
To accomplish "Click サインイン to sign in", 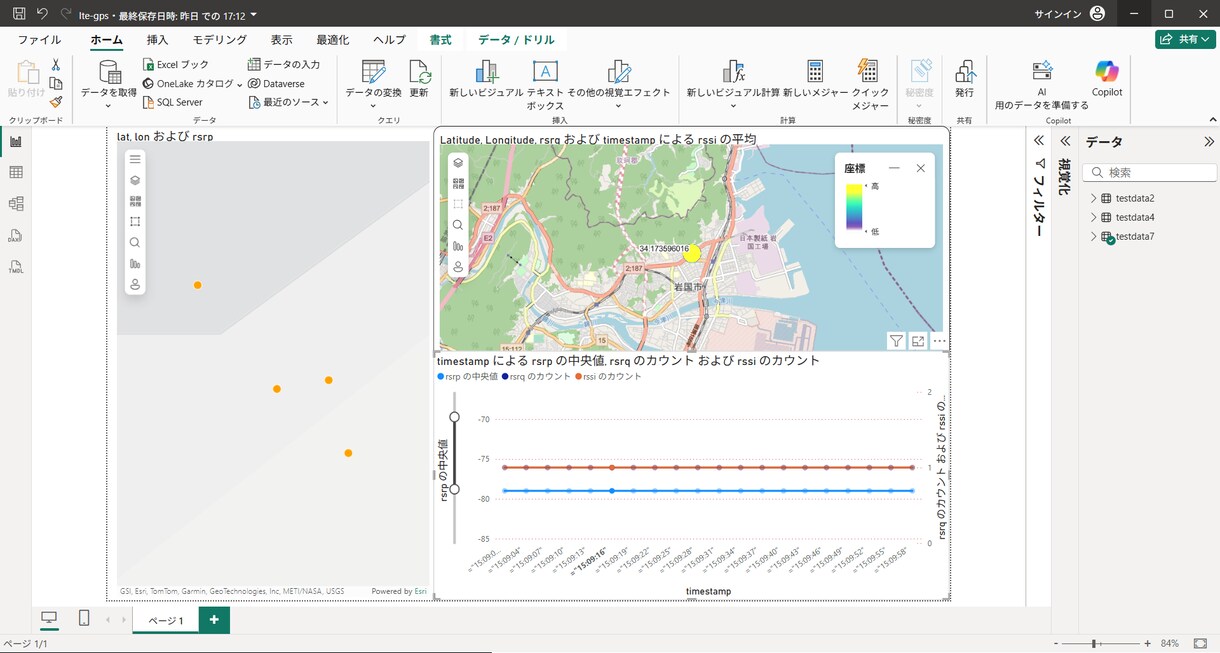I will click(x=1058, y=14).
